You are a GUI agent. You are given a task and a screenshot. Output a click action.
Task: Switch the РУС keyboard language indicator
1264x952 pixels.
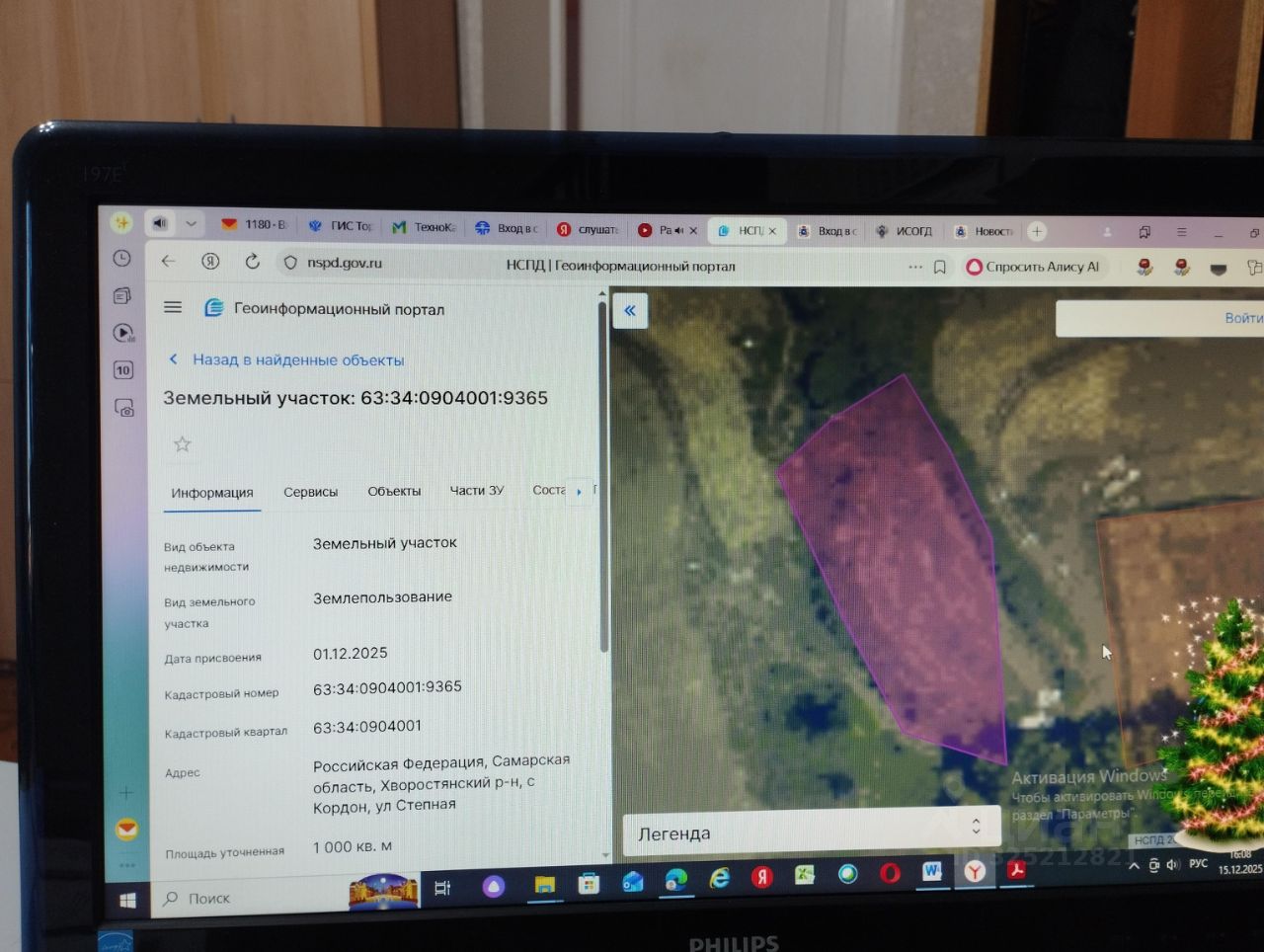coord(1198,863)
